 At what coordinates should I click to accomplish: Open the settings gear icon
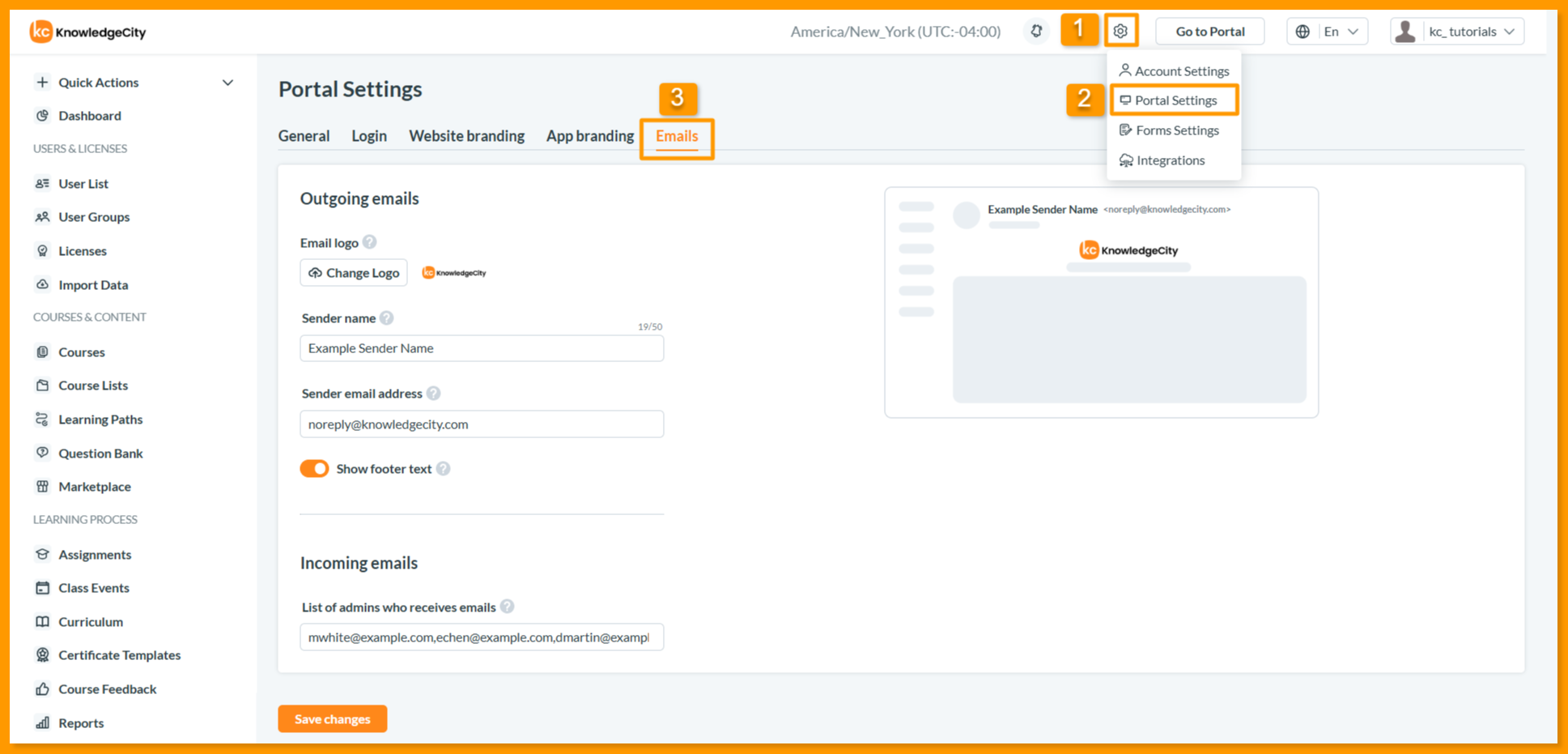point(1120,32)
